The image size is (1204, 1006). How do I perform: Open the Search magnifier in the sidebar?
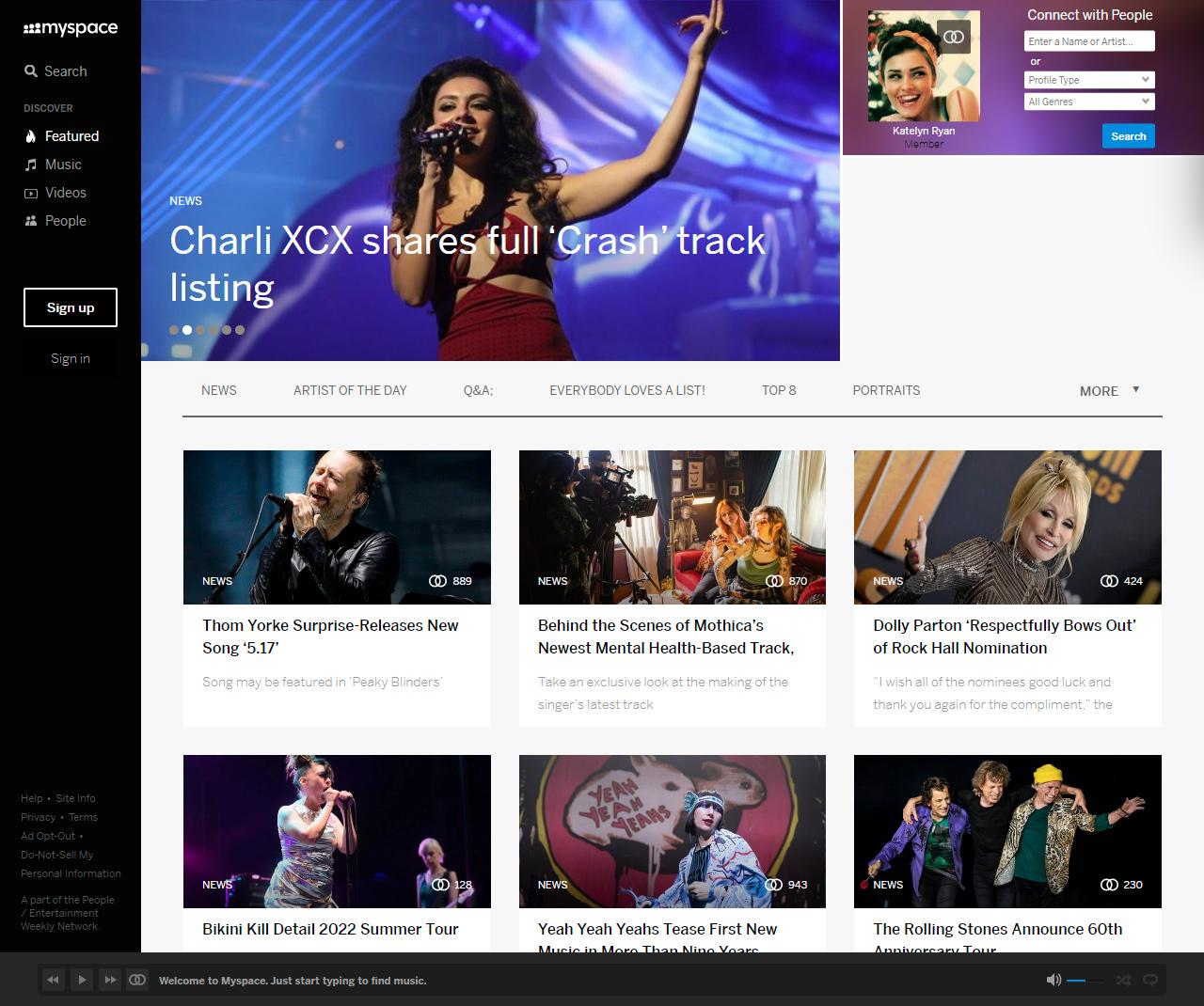[x=31, y=71]
